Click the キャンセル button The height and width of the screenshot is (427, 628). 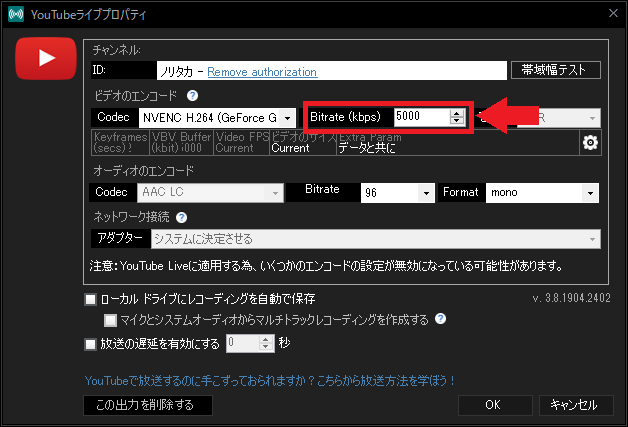click(576, 405)
